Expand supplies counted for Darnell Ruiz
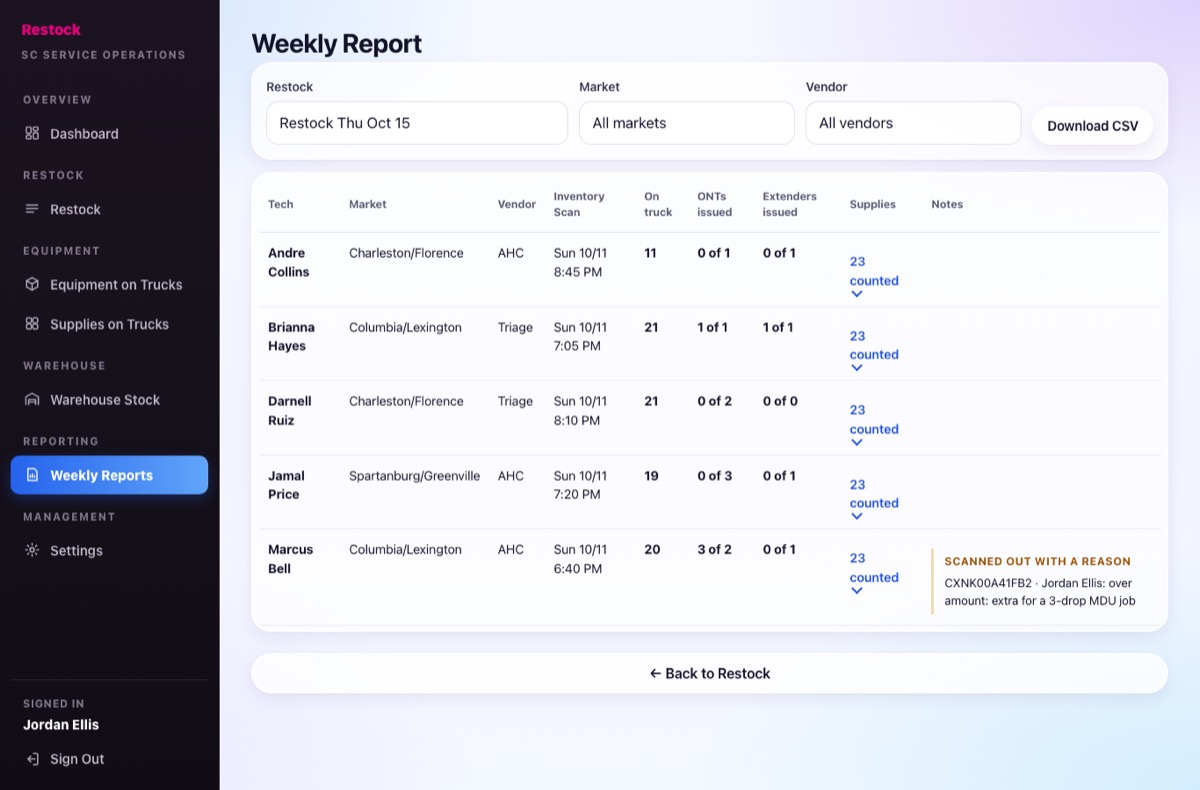 (x=874, y=424)
